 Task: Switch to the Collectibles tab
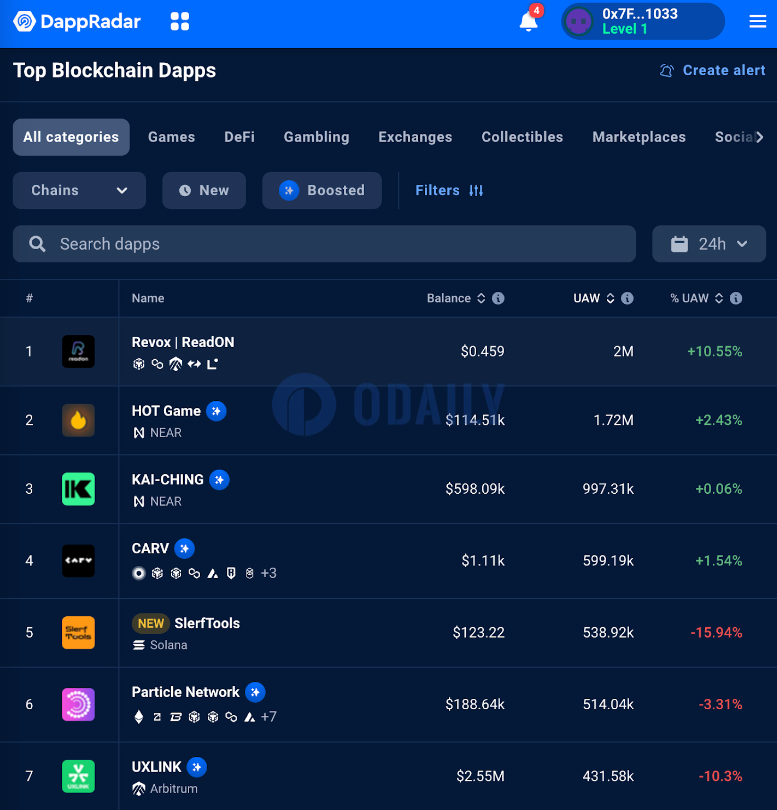coord(522,137)
